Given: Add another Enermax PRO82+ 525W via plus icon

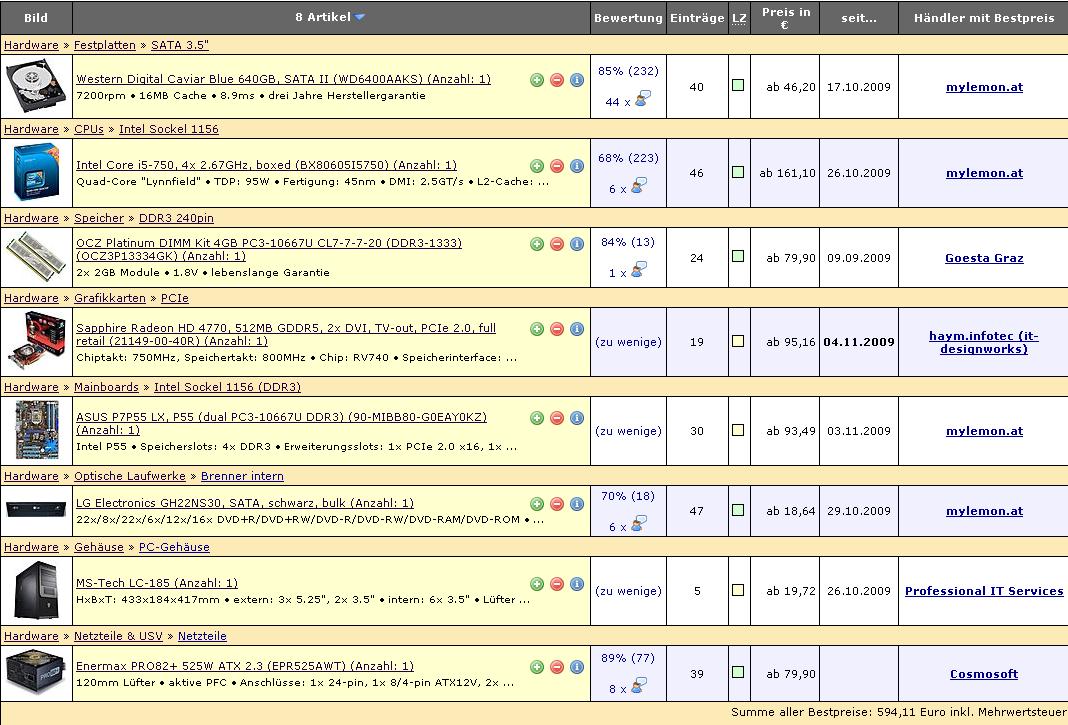Looking at the screenshot, I should click(537, 666).
